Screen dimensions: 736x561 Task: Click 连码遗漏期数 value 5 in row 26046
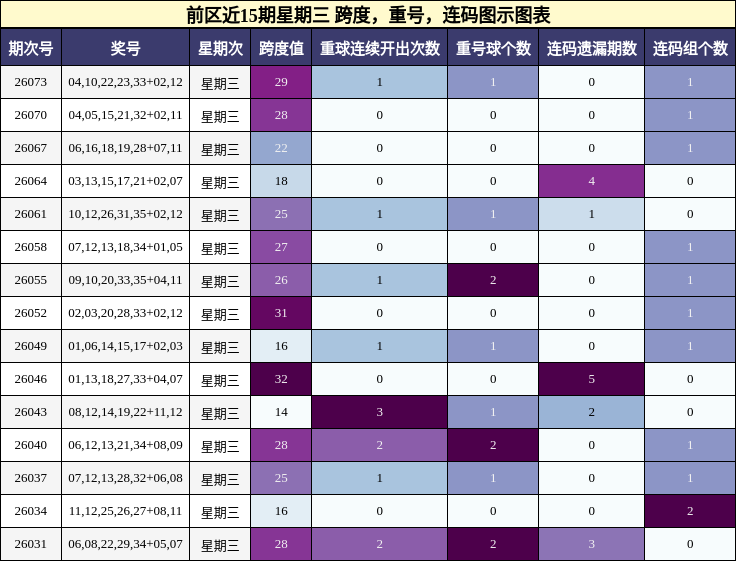[x=591, y=379]
